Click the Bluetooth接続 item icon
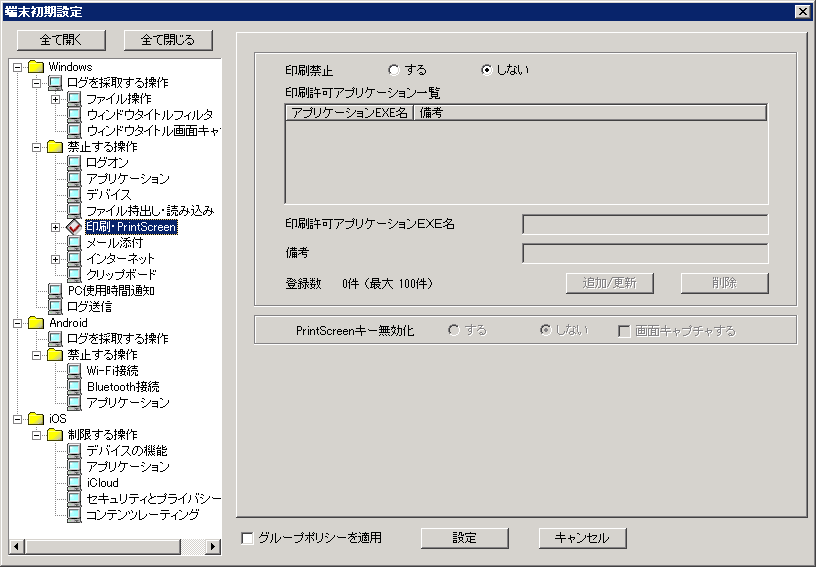 pos(74,387)
